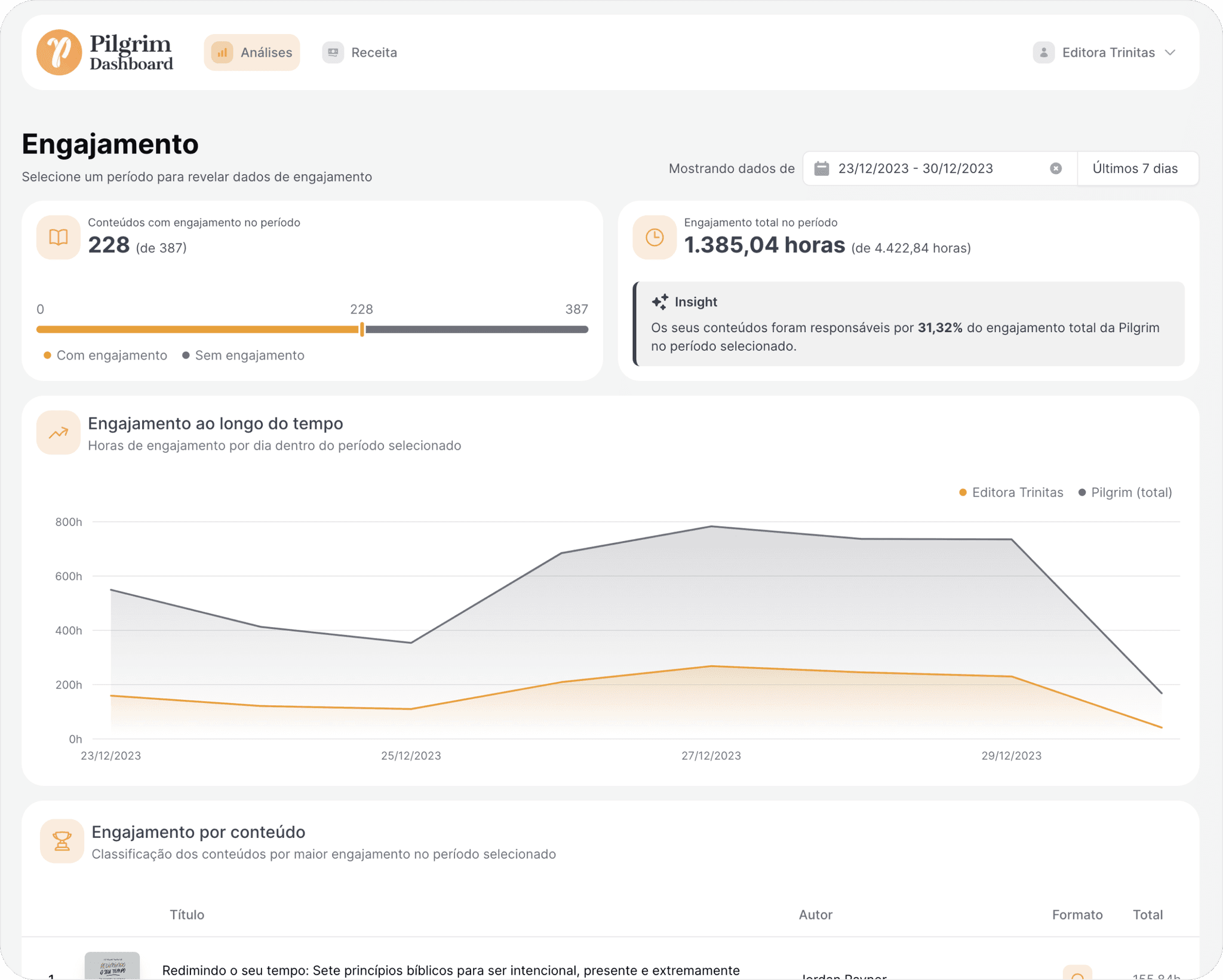1223x980 pixels.
Task: Select the bar chart icon next to Análises
Action: point(222,53)
